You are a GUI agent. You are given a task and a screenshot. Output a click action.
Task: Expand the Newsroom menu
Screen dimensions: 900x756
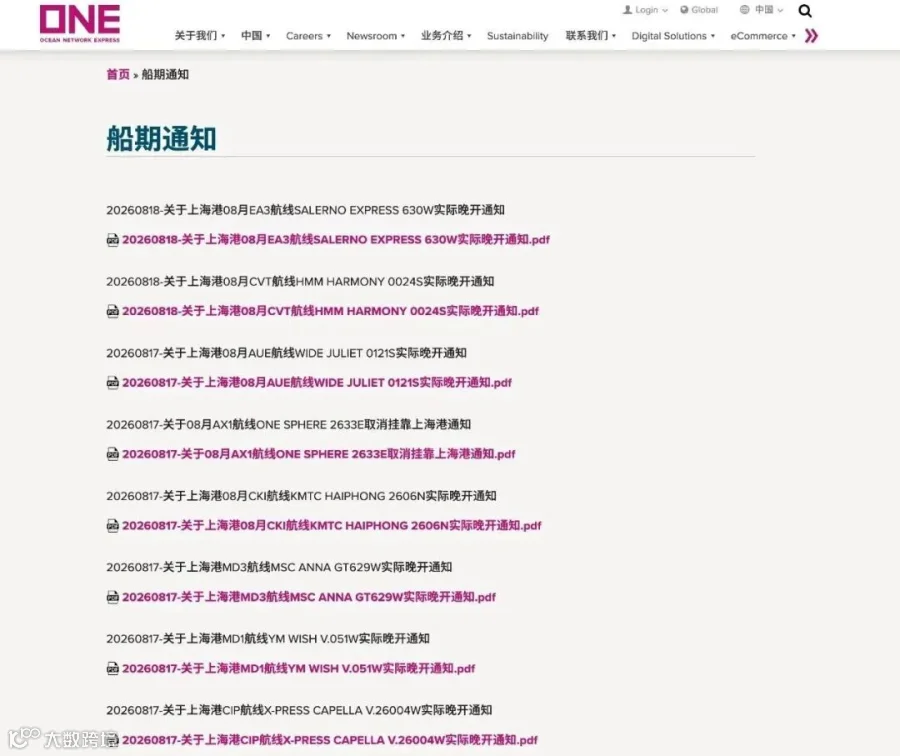(x=375, y=36)
